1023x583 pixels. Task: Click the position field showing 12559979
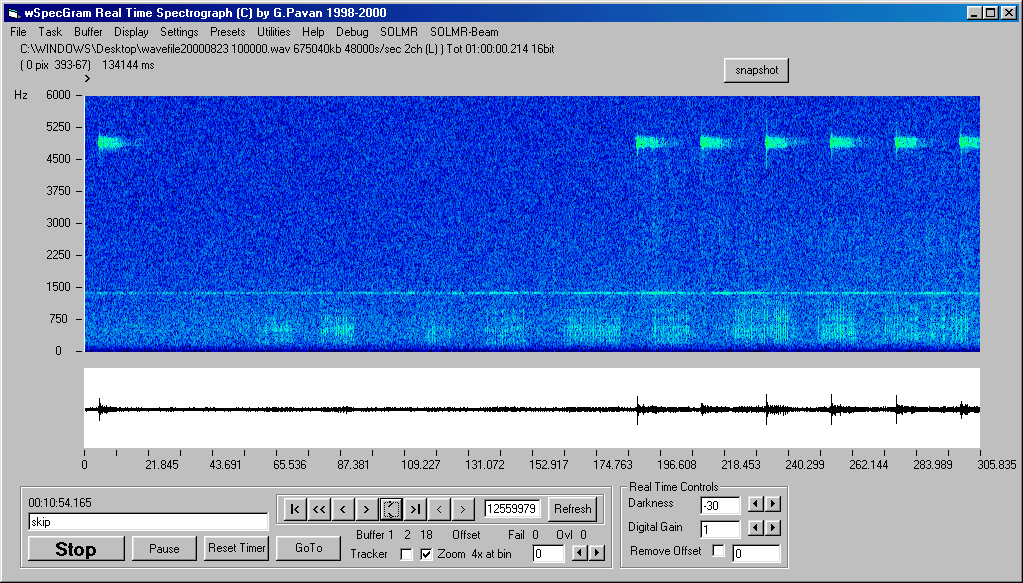tap(512, 509)
